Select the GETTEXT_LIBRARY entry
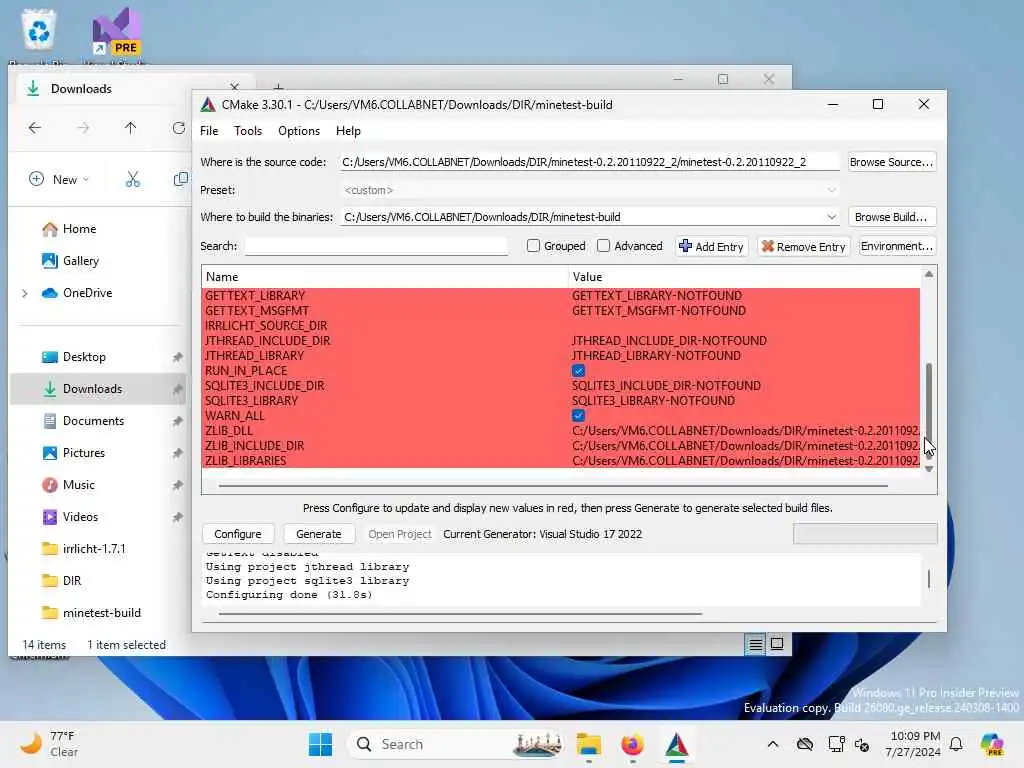Screen dimensions: 1024x768 coord(255,295)
